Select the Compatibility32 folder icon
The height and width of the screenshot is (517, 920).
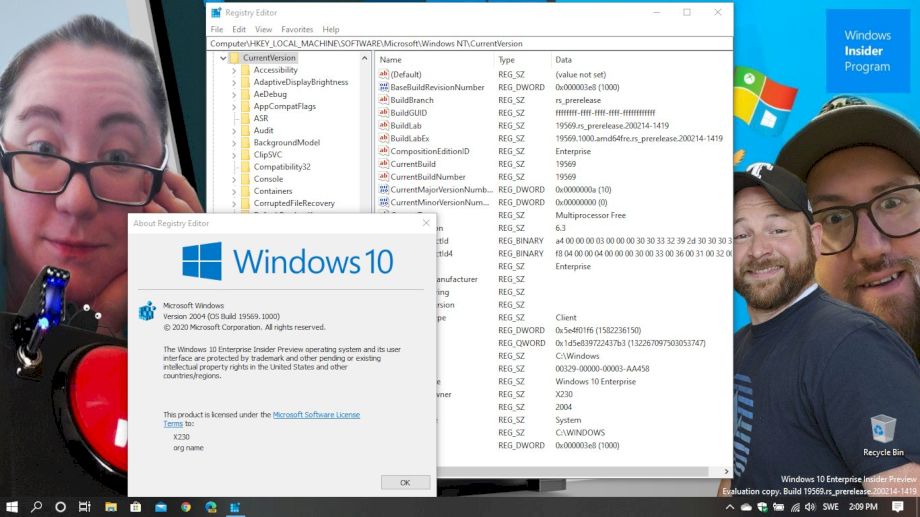[x=245, y=167]
